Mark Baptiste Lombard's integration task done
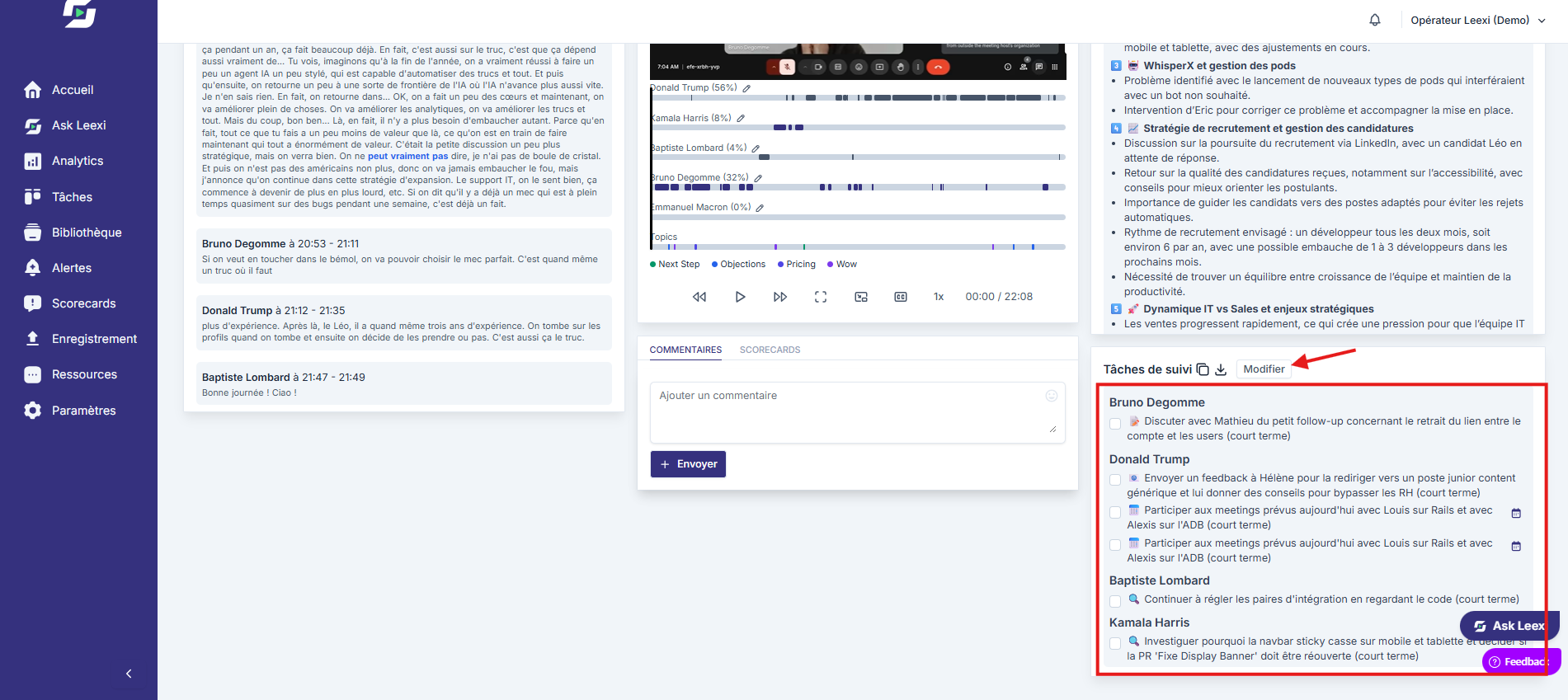 pos(1115,601)
